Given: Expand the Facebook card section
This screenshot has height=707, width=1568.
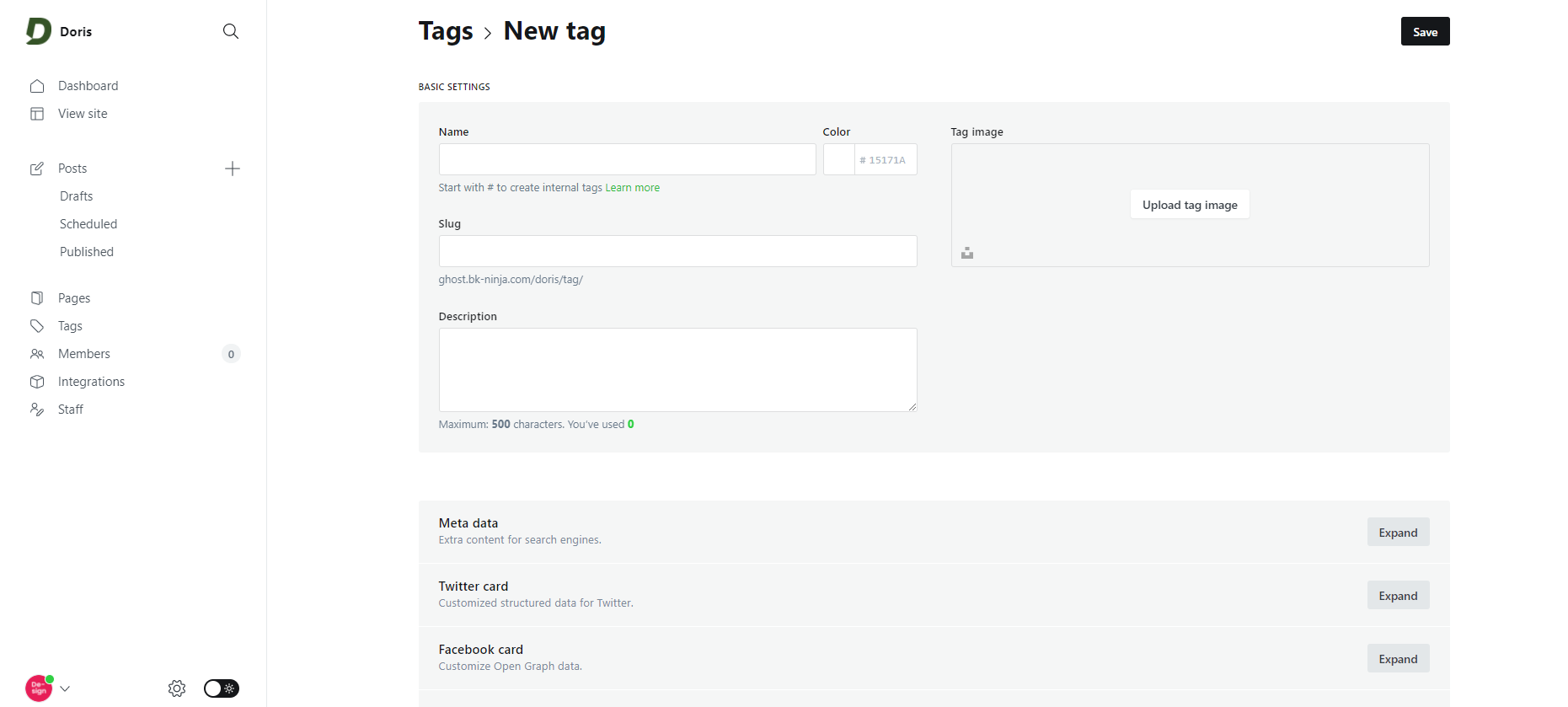Looking at the screenshot, I should point(1398,659).
